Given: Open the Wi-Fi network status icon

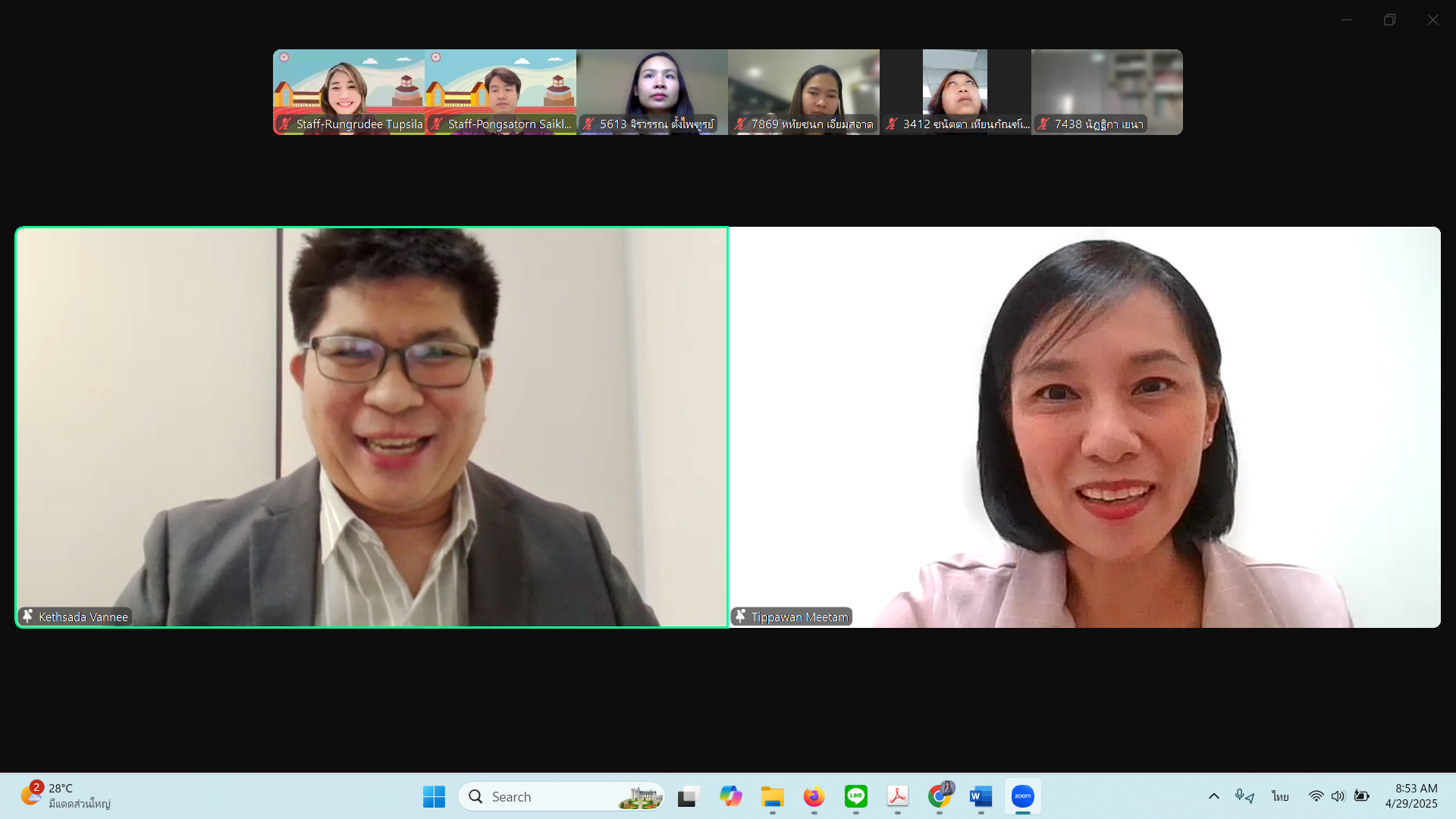Looking at the screenshot, I should point(1316,796).
